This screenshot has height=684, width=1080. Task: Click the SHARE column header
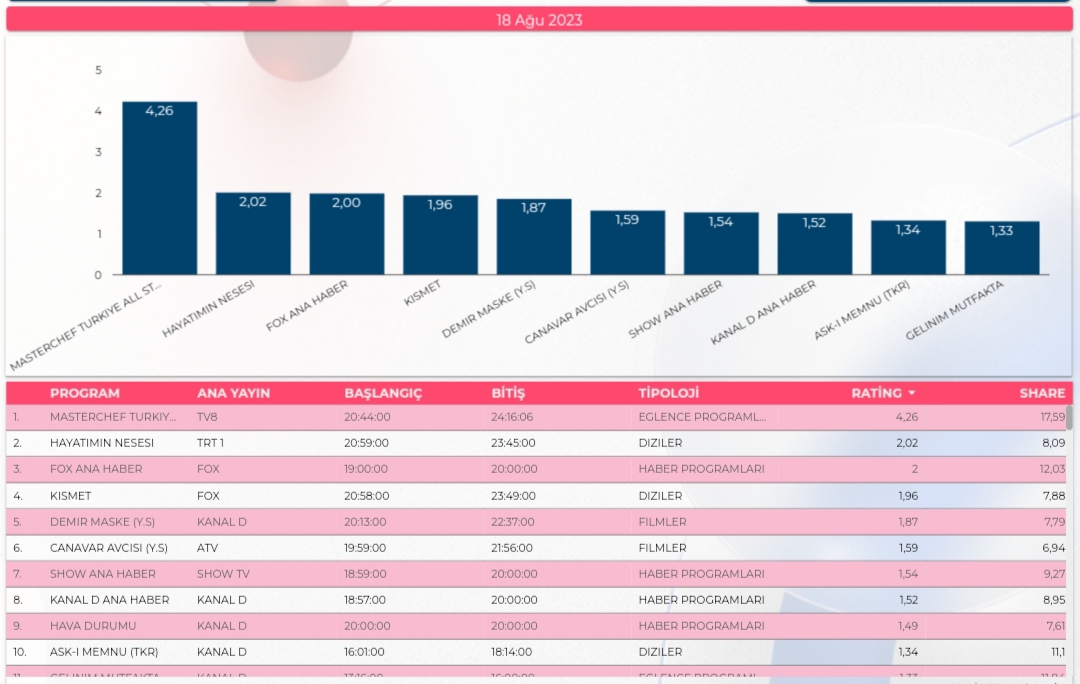(x=1042, y=393)
